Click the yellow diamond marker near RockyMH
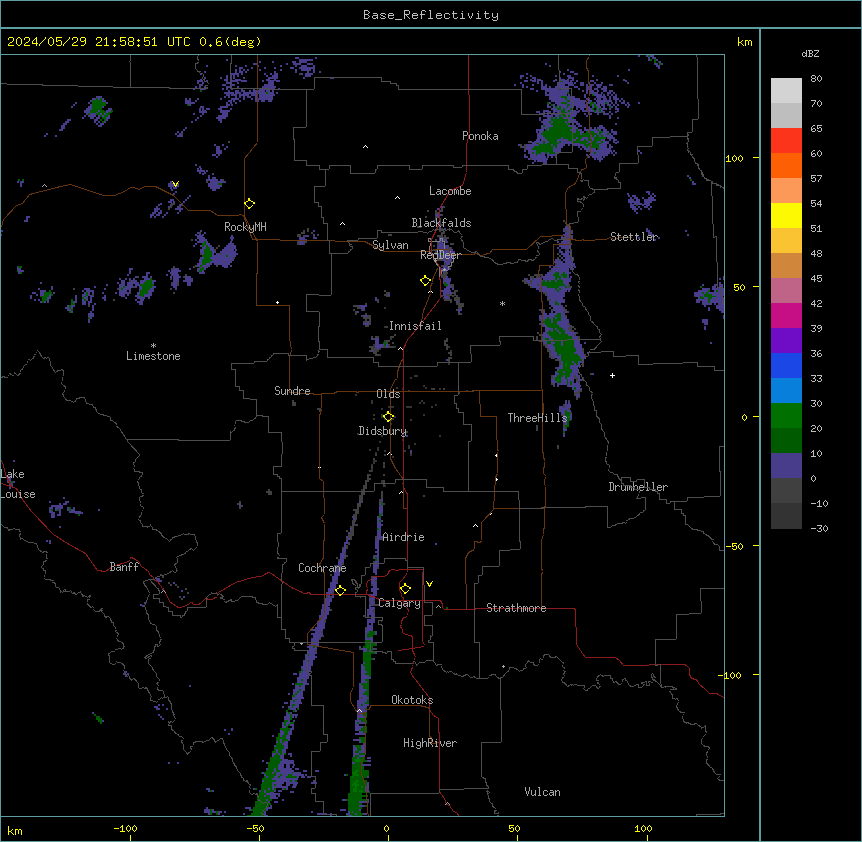 [250, 203]
